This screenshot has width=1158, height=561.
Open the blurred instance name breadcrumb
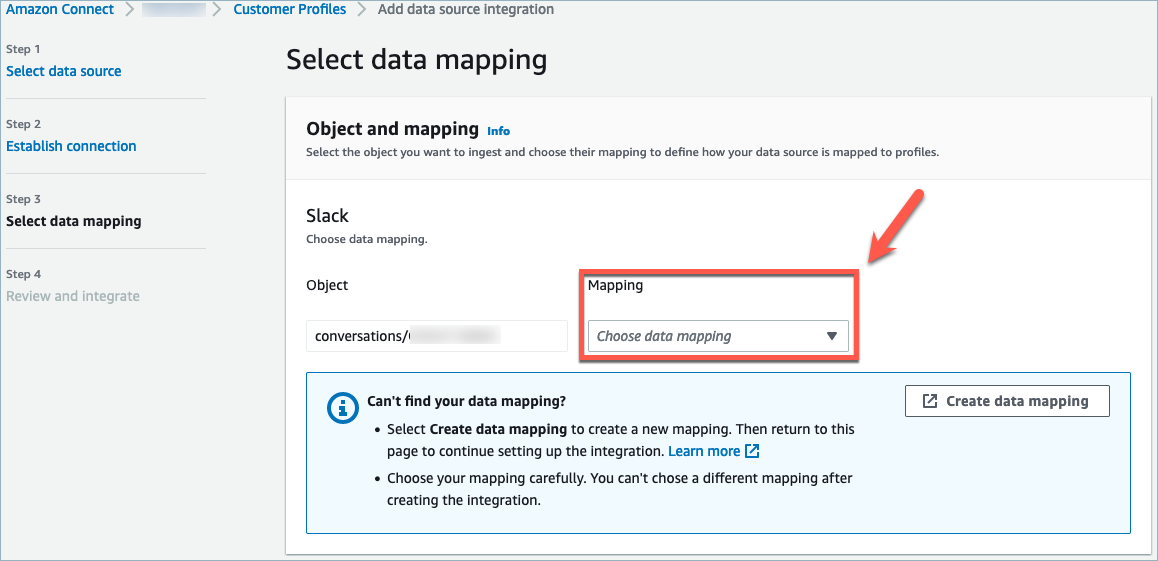tap(173, 10)
